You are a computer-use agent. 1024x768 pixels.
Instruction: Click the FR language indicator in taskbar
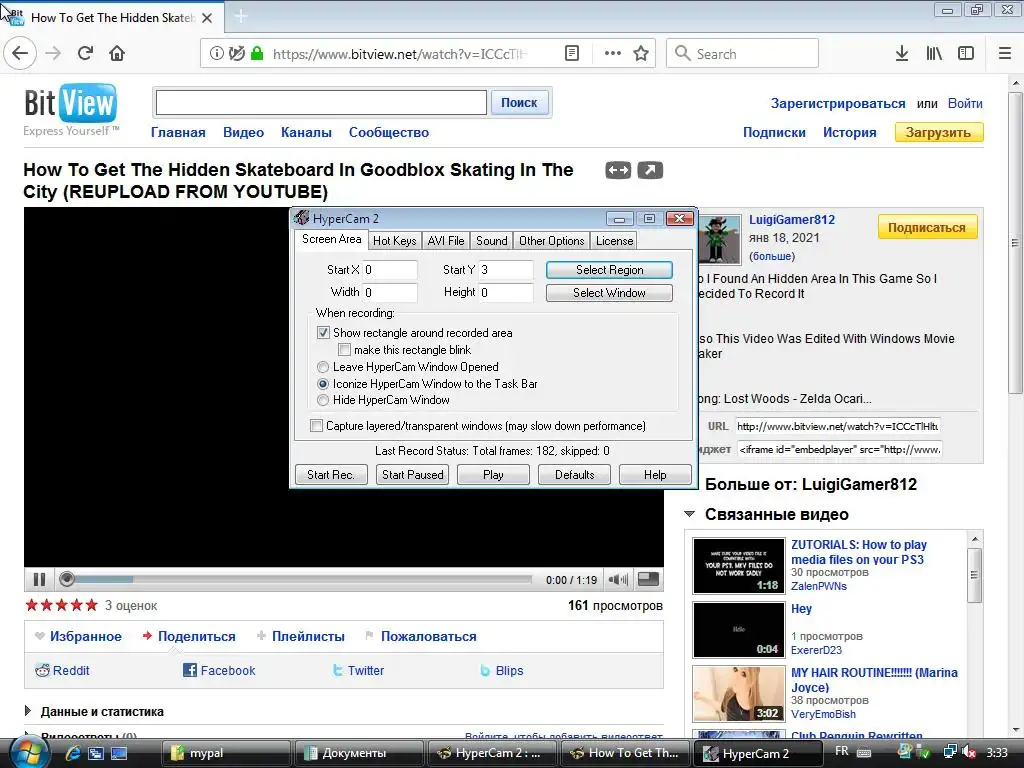point(842,751)
